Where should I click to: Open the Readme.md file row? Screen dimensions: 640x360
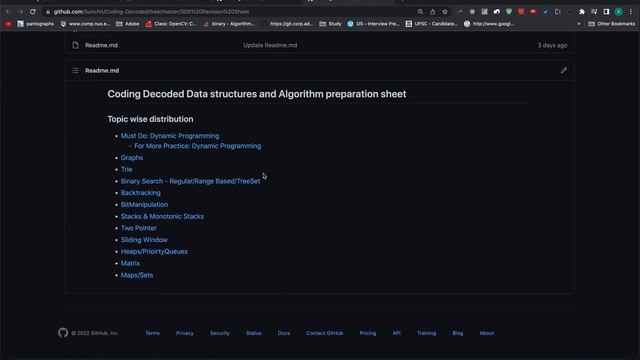click(x=101, y=45)
